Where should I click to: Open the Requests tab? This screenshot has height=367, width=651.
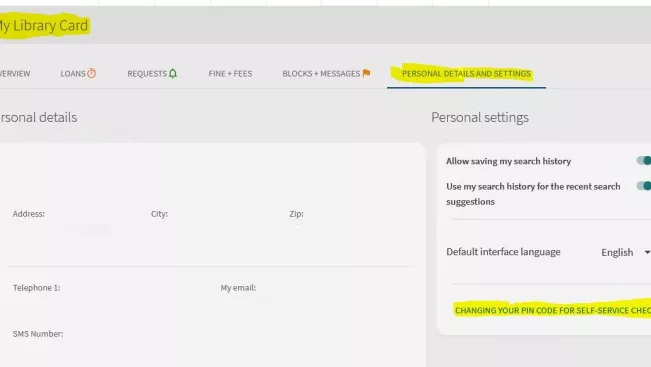point(152,74)
